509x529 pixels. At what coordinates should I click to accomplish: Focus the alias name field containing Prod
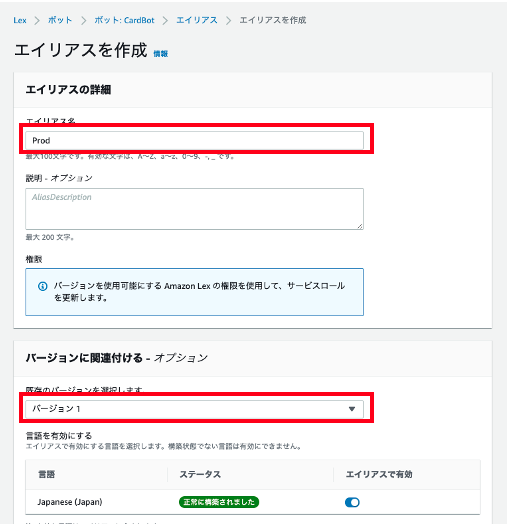click(194, 140)
